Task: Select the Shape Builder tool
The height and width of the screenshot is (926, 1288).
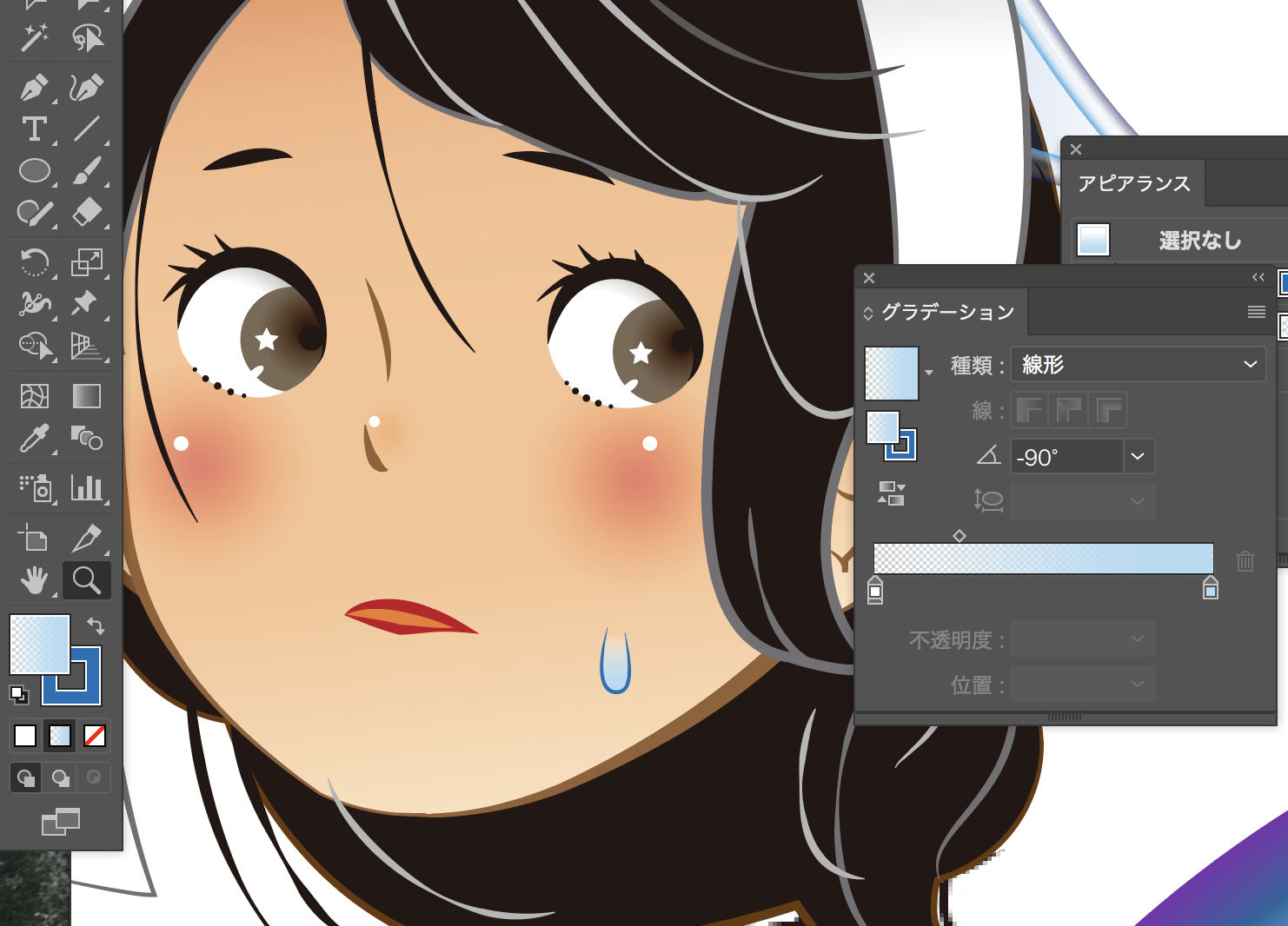Action: pyautogui.click(x=35, y=346)
